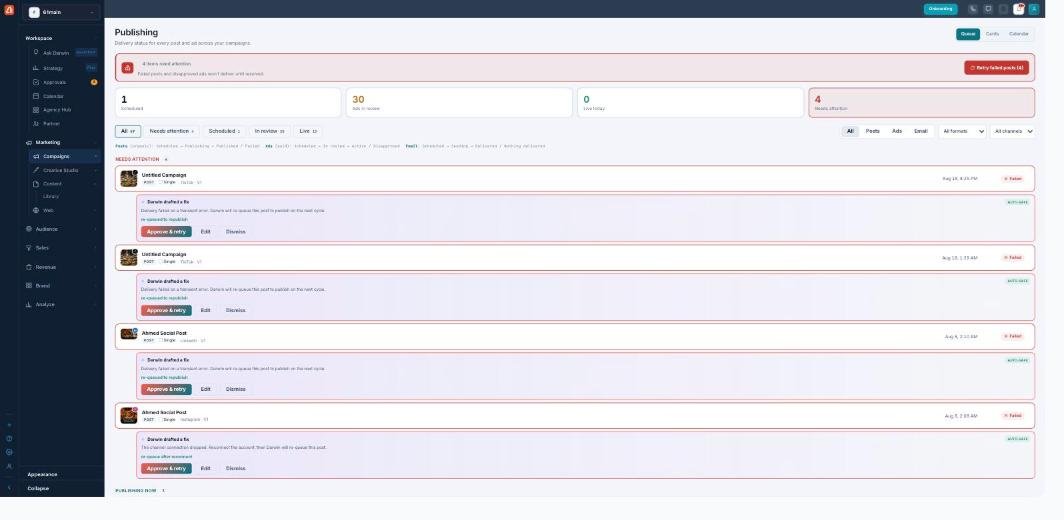Screen dimensions: 1064x520
Task: Switch to the Cards view tab
Action: coord(992,34)
